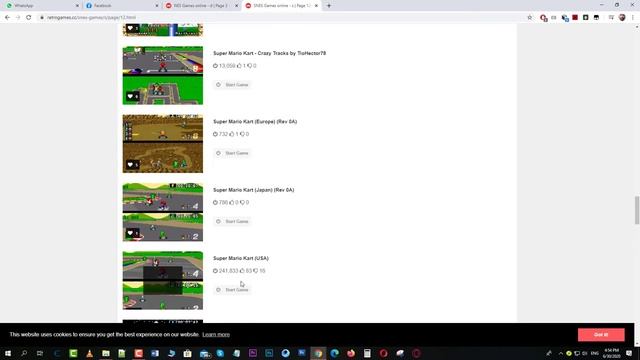Open Firefox from the taskbar
The image size is (640, 360).
tap(351, 353)
